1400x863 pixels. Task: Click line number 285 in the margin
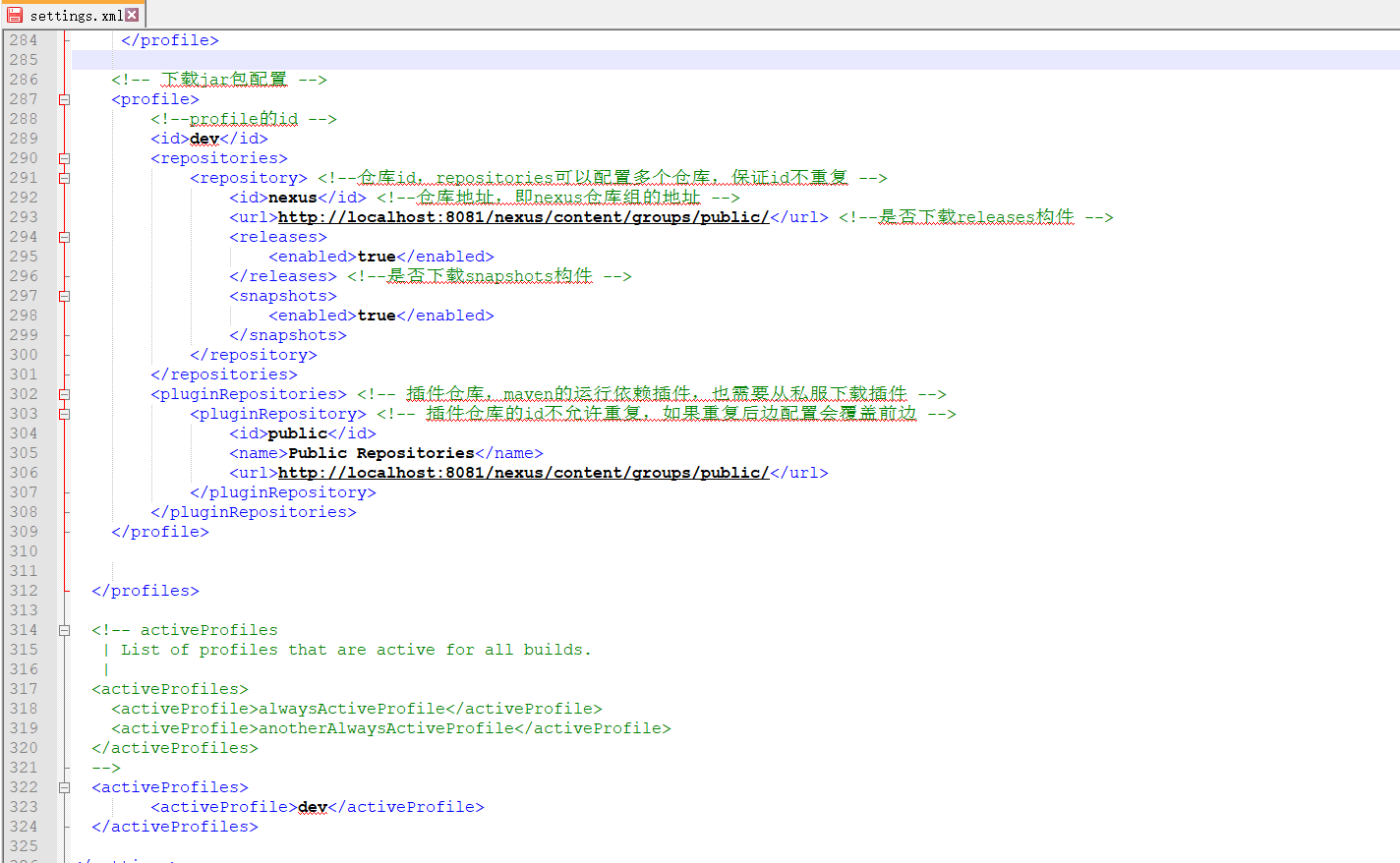click(24, 60)
